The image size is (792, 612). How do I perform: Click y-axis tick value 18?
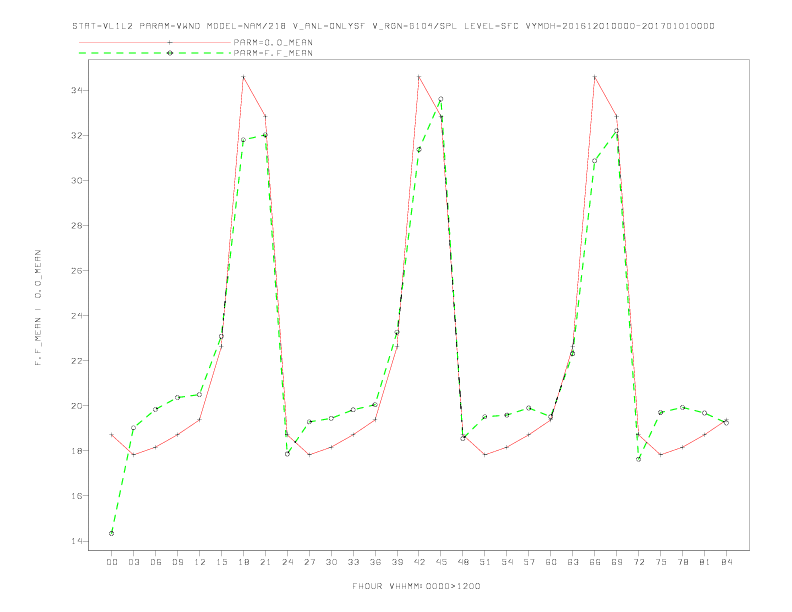pos(77,450)
